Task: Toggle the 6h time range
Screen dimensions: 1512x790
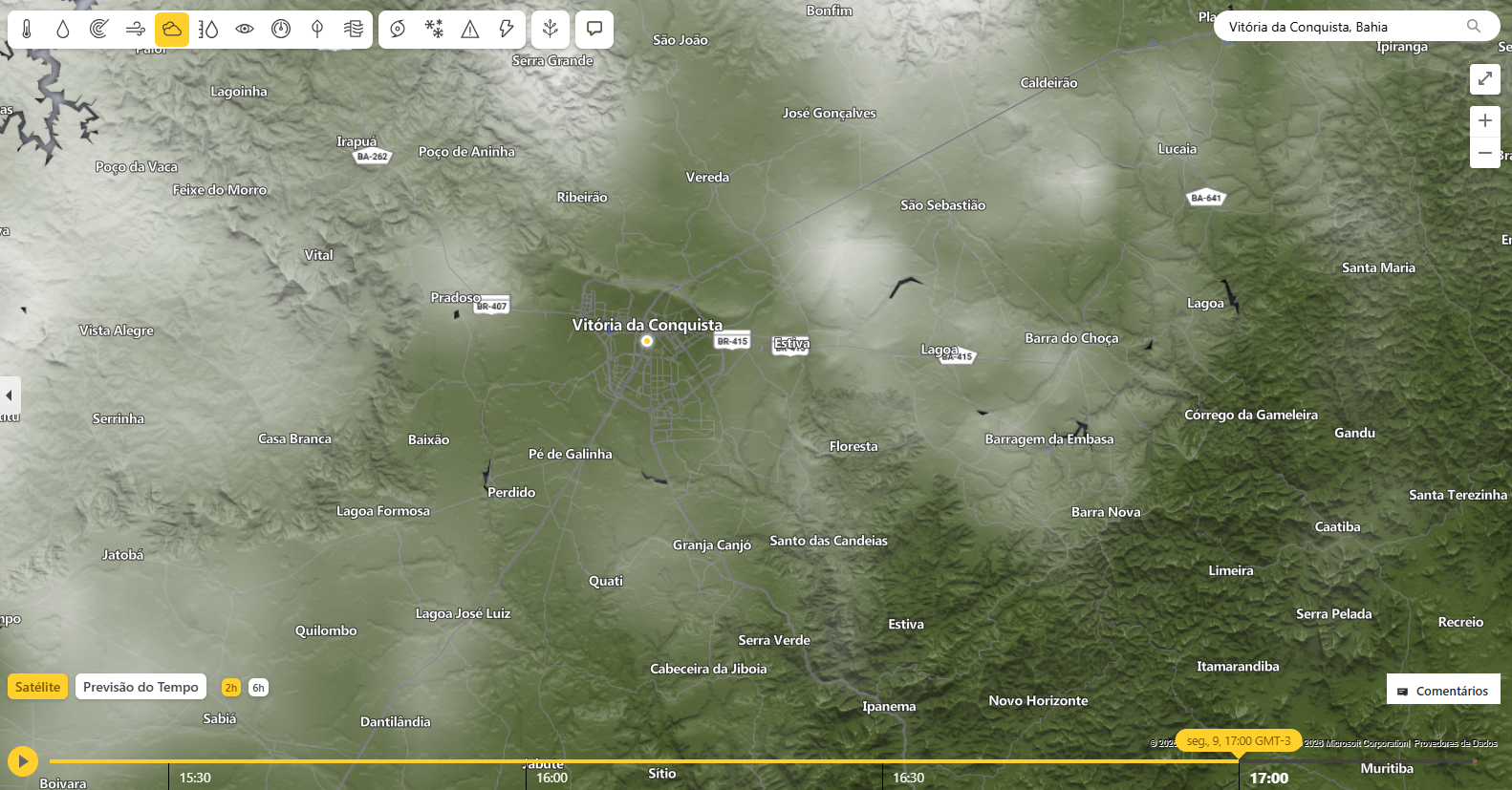Action: coord(258,688)
